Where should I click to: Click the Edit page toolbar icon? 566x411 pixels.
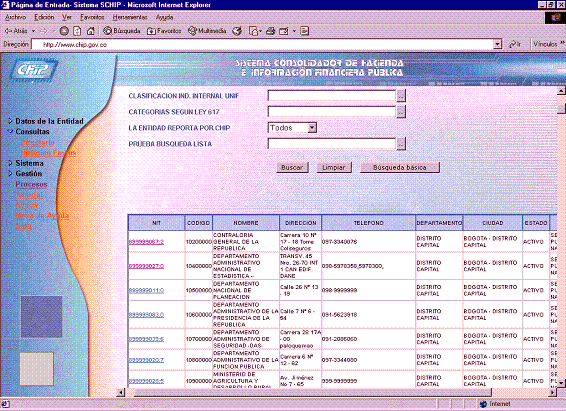tap(284, 31)
